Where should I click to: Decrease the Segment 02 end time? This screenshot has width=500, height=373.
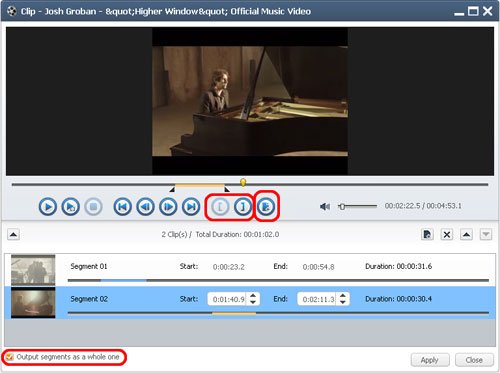tap(343, 302)
